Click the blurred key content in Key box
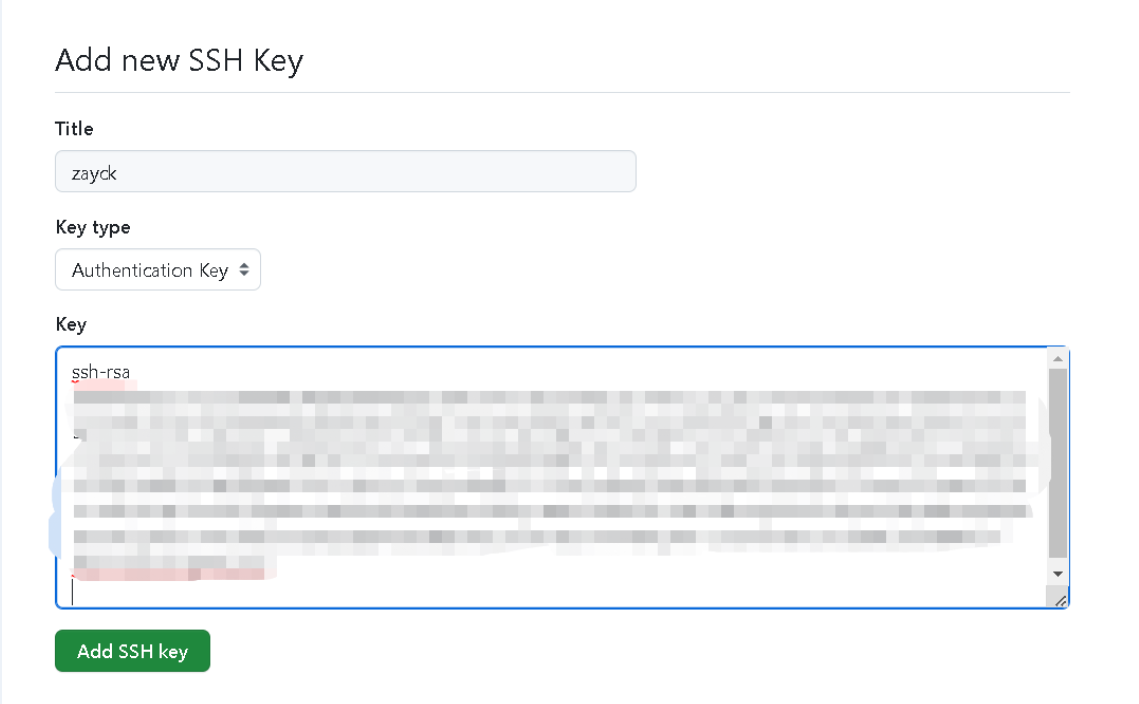The width and height of the screenshot is (1139, 704). (x=550, y=470)
